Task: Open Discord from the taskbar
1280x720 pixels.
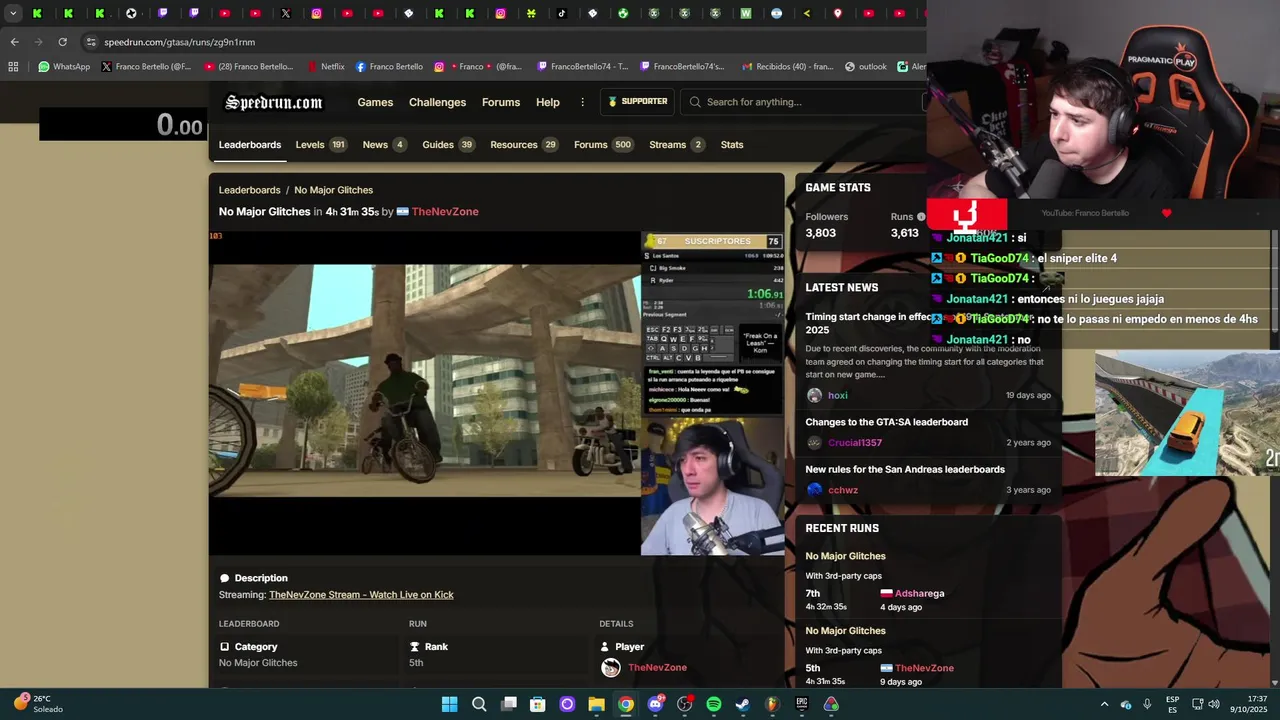Action: pos(655,704)
